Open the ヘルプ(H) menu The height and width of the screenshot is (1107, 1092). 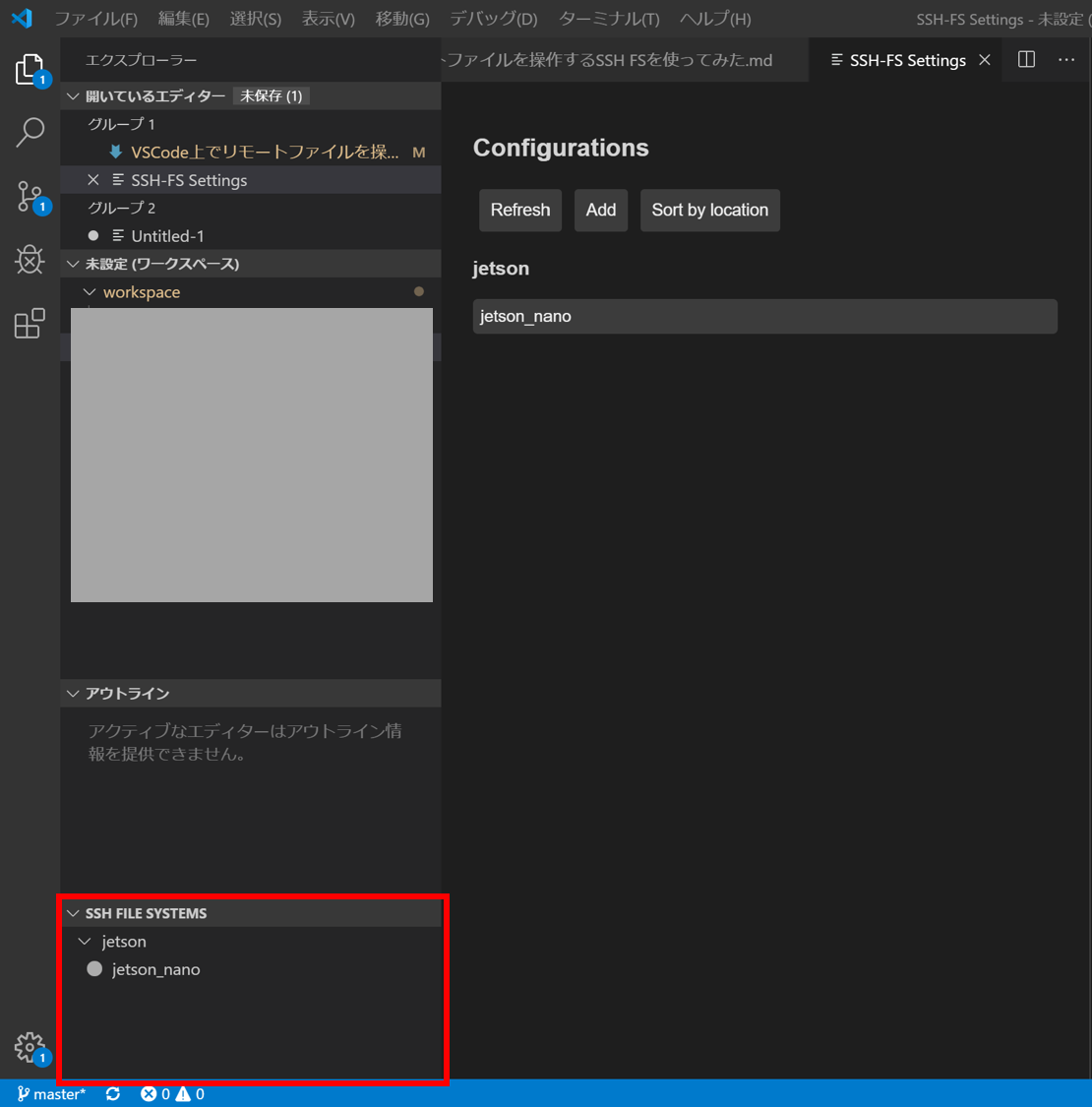click(x=715, y=19)
